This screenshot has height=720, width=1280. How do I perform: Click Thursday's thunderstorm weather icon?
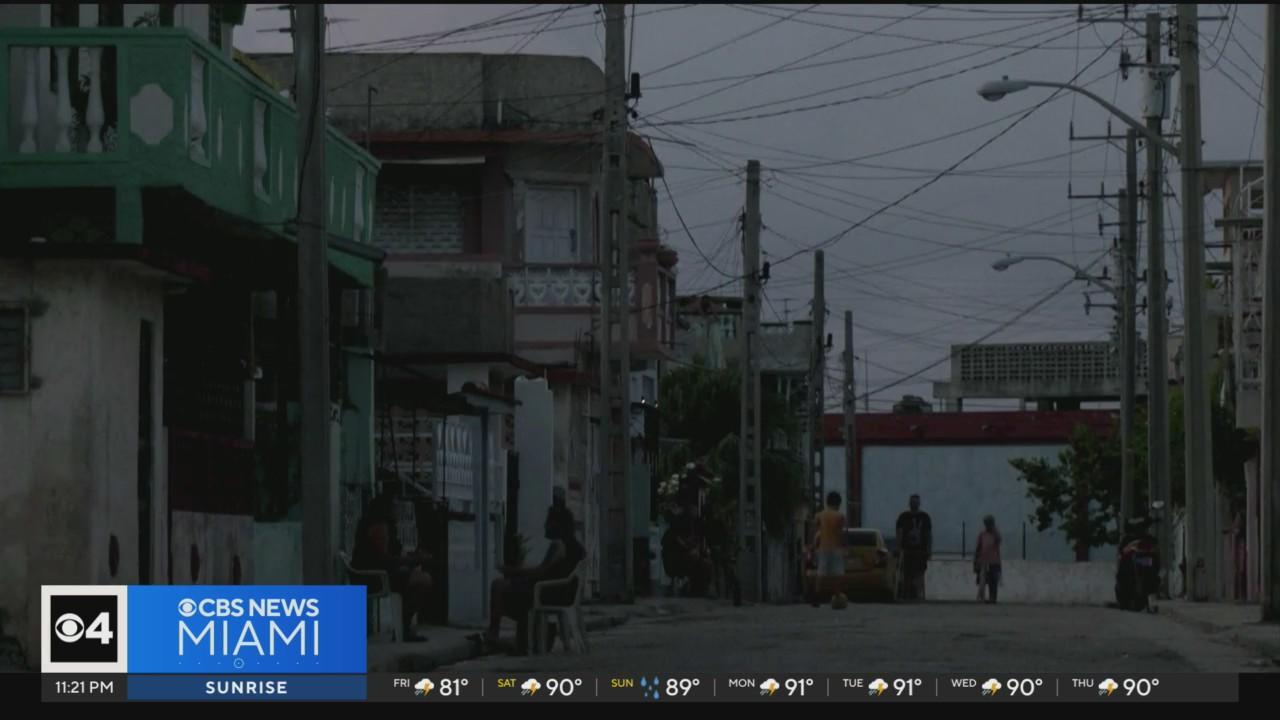click(x=1109, y=687)
